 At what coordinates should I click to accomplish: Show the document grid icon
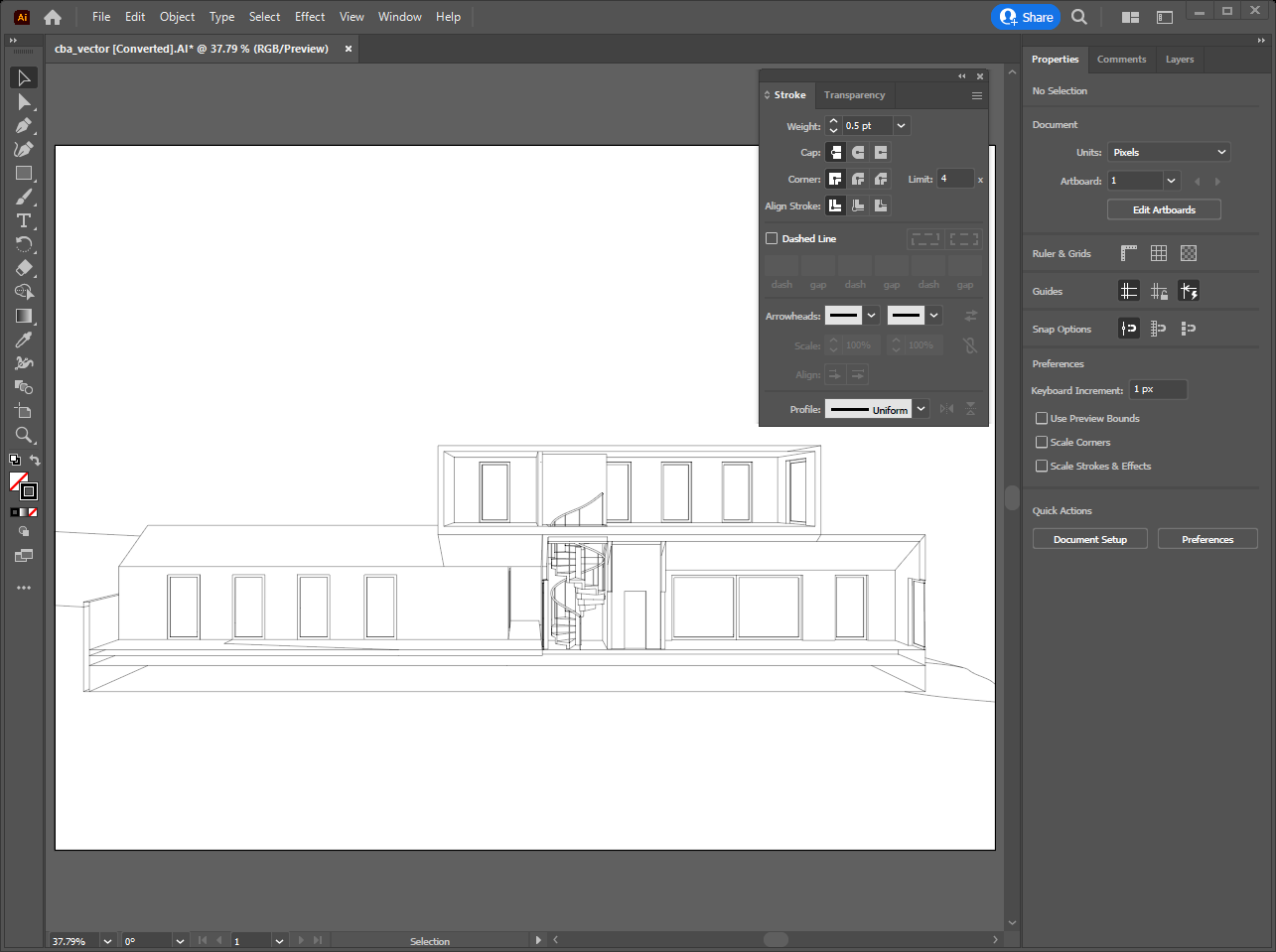pyautogui.click(x=1158, y=253)
